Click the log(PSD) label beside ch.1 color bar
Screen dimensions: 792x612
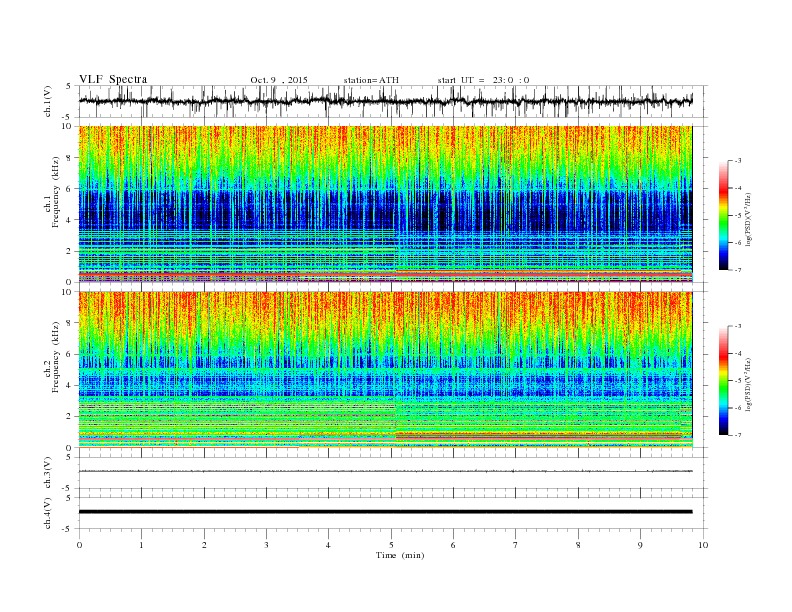[x=748, y=220]
